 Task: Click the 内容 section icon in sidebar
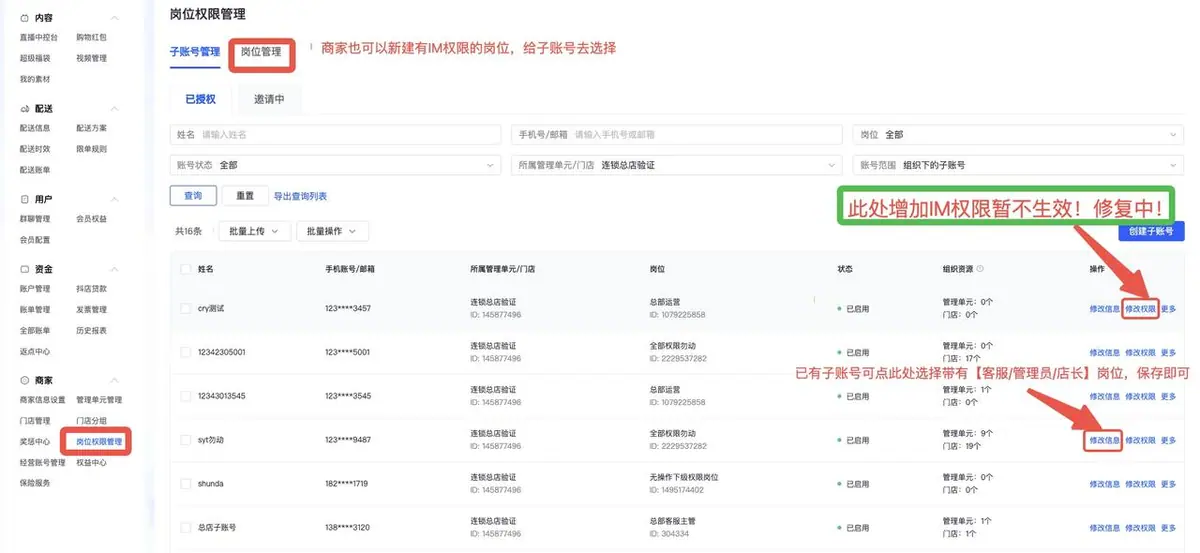coord(24,18)
